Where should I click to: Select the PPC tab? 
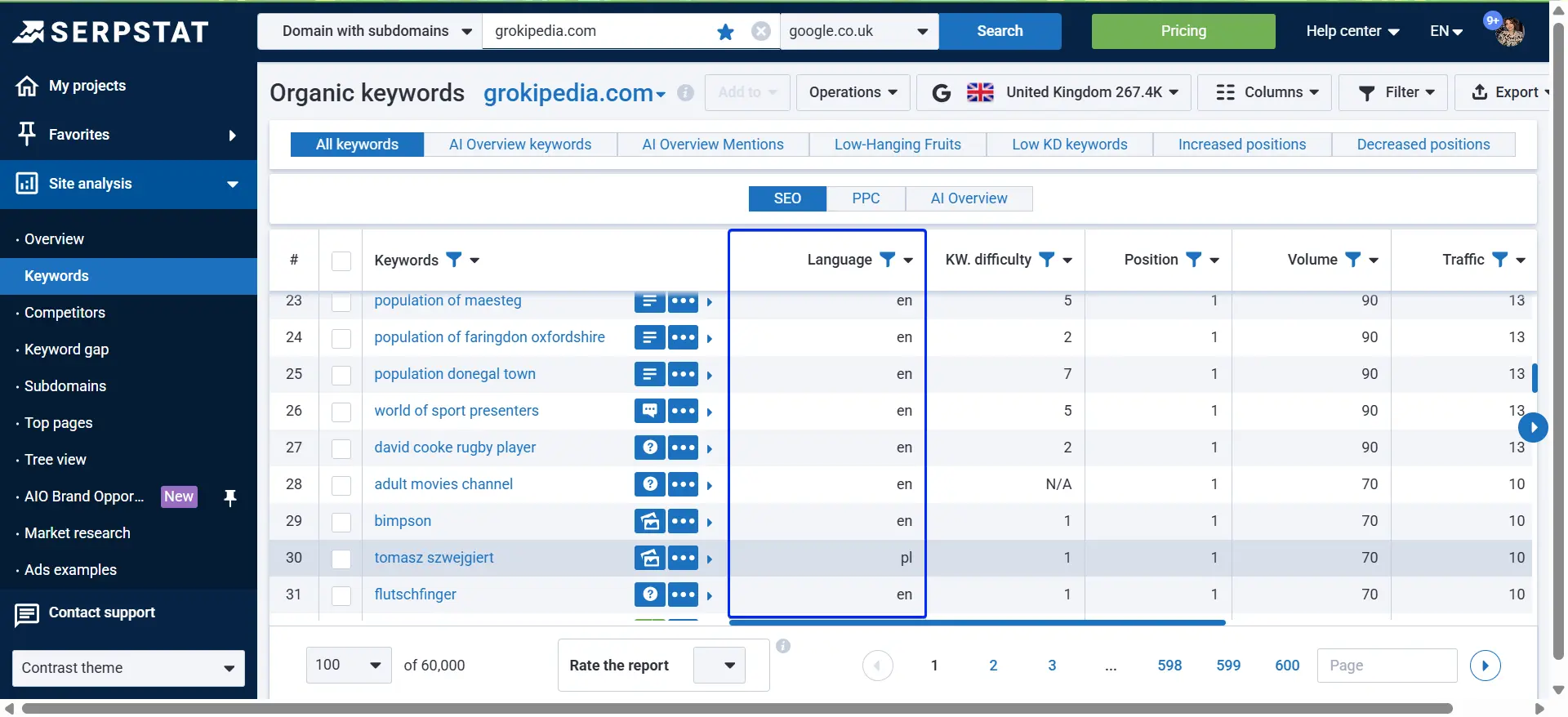tap(866, 198)
